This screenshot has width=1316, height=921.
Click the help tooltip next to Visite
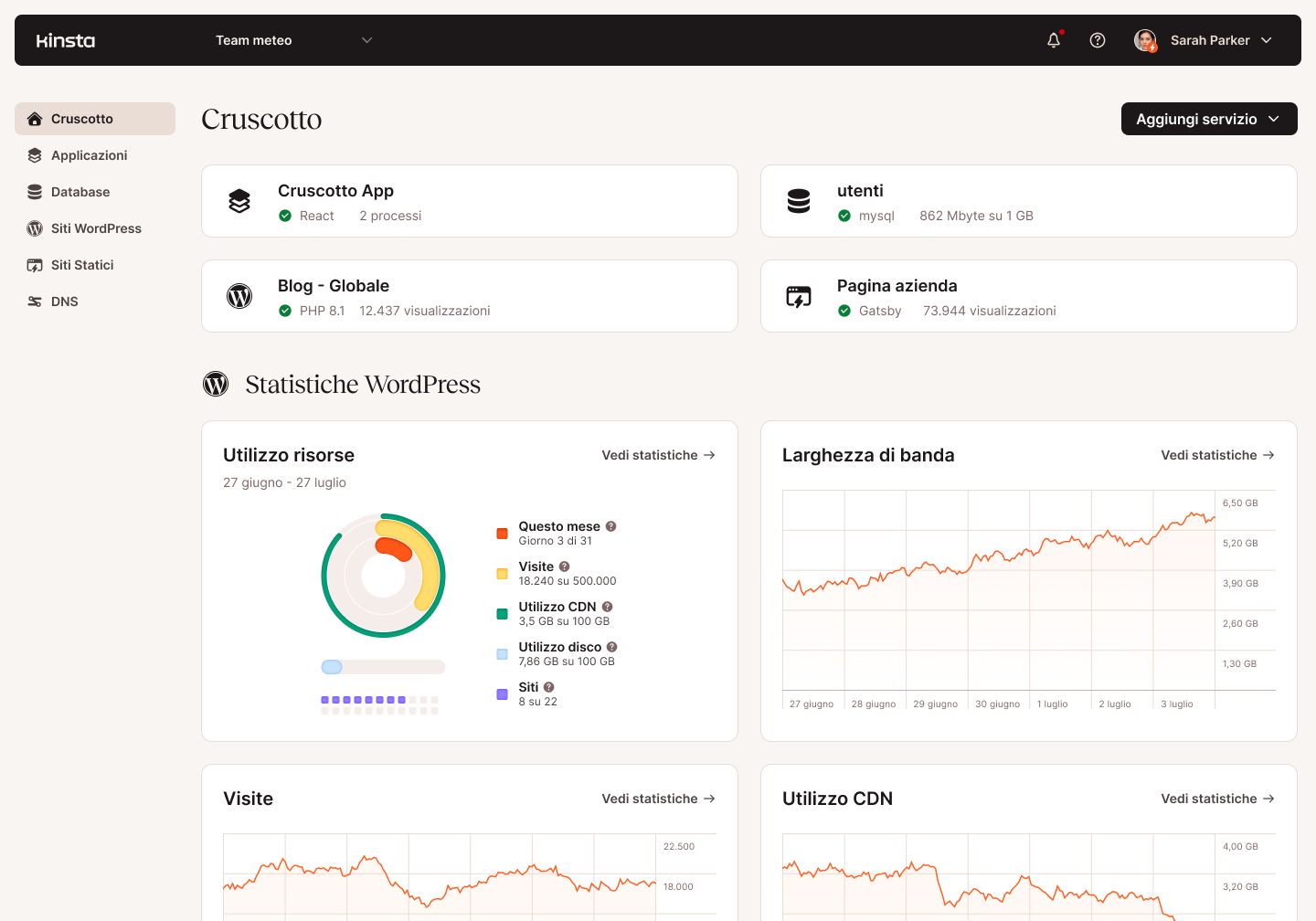(x=564, y=566)
